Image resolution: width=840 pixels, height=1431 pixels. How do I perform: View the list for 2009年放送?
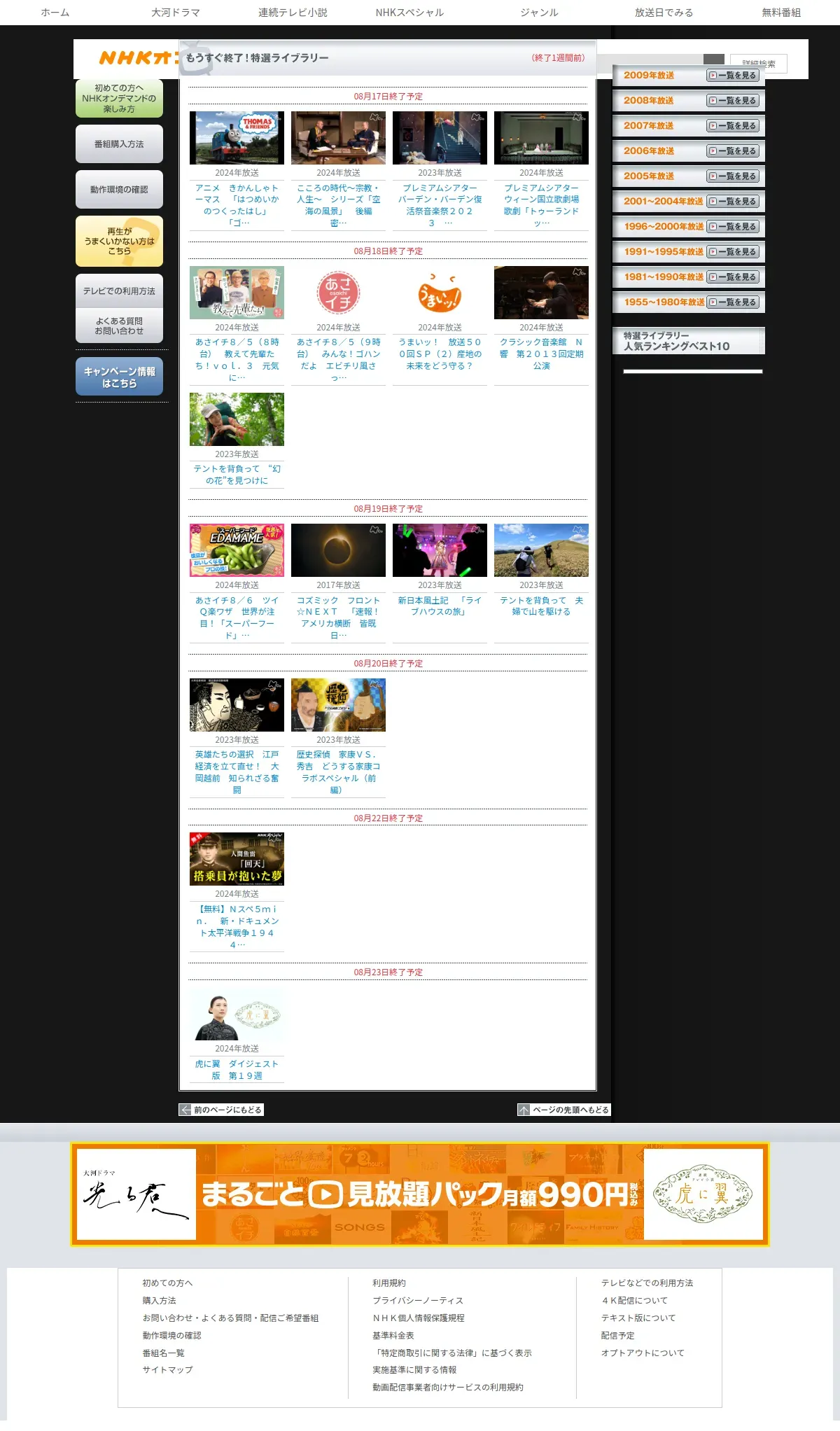[733, 76]
